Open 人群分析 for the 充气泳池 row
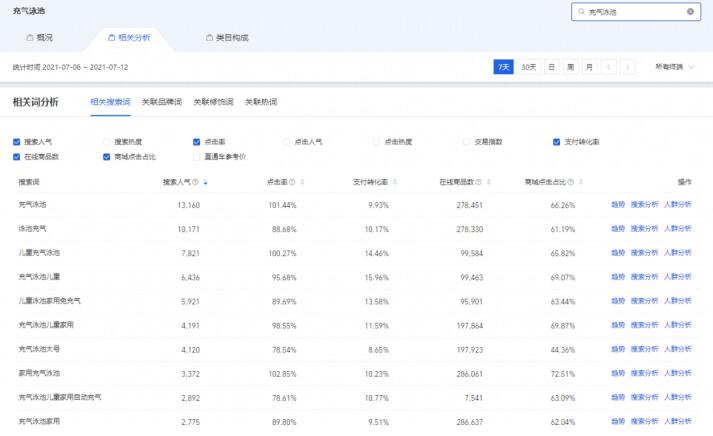 pos(678,205)
